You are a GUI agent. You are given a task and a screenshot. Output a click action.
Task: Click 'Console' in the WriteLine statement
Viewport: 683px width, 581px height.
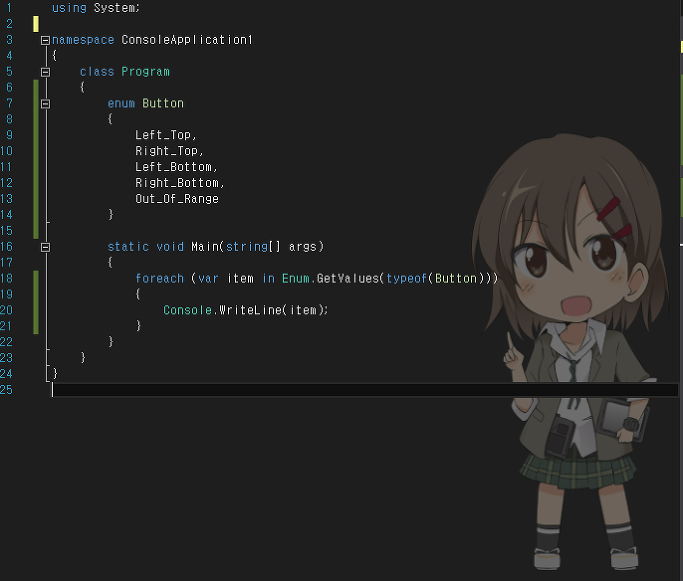coord(187,310)
